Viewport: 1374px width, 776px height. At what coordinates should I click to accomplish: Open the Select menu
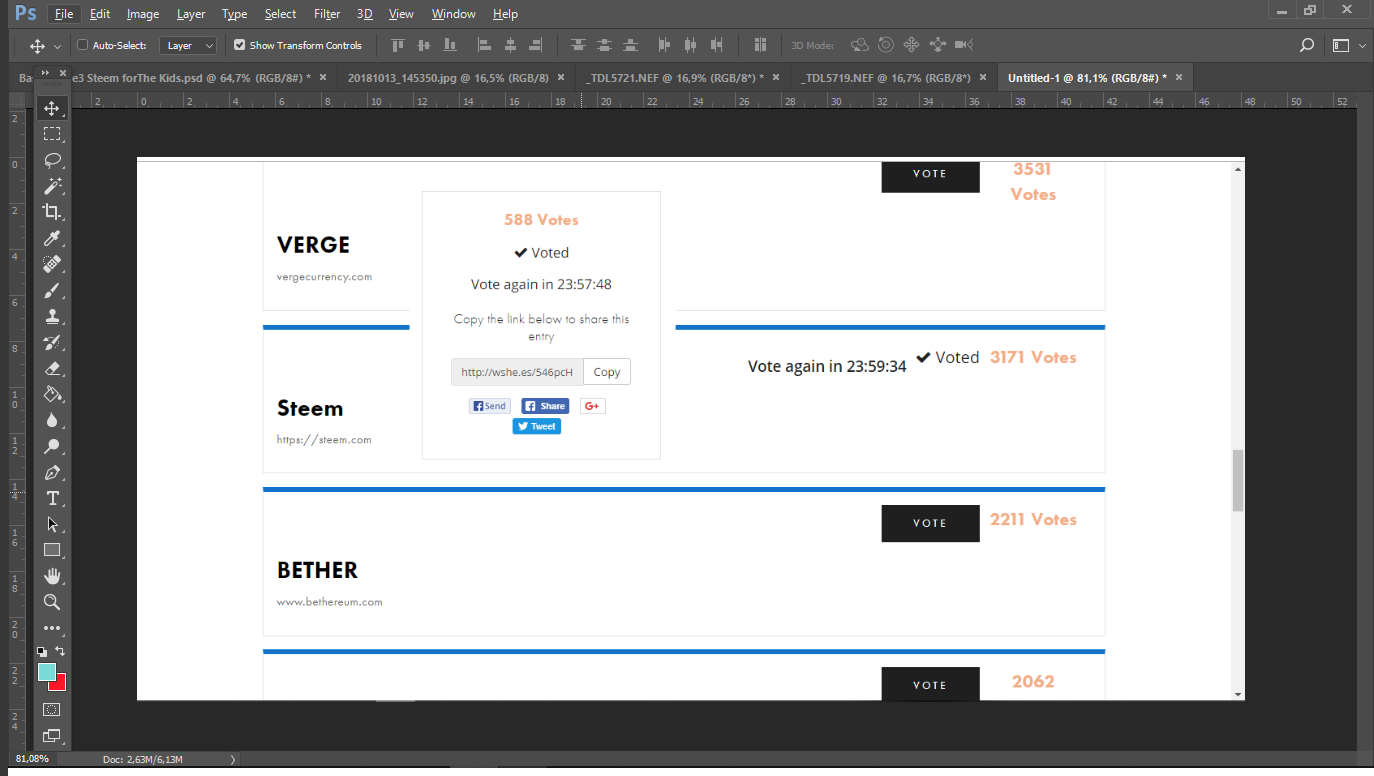(x=280, y=14)
